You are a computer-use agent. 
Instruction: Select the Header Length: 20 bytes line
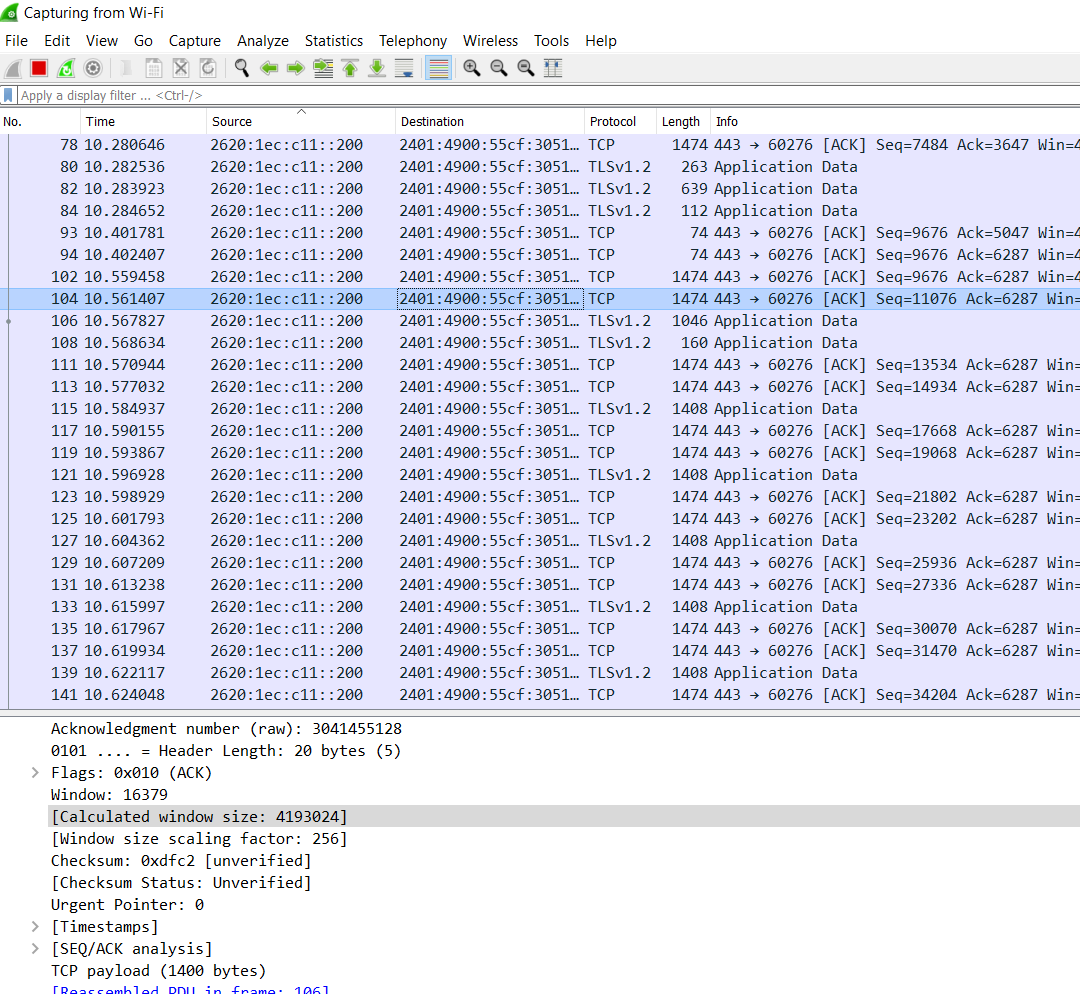pos(226,751)
